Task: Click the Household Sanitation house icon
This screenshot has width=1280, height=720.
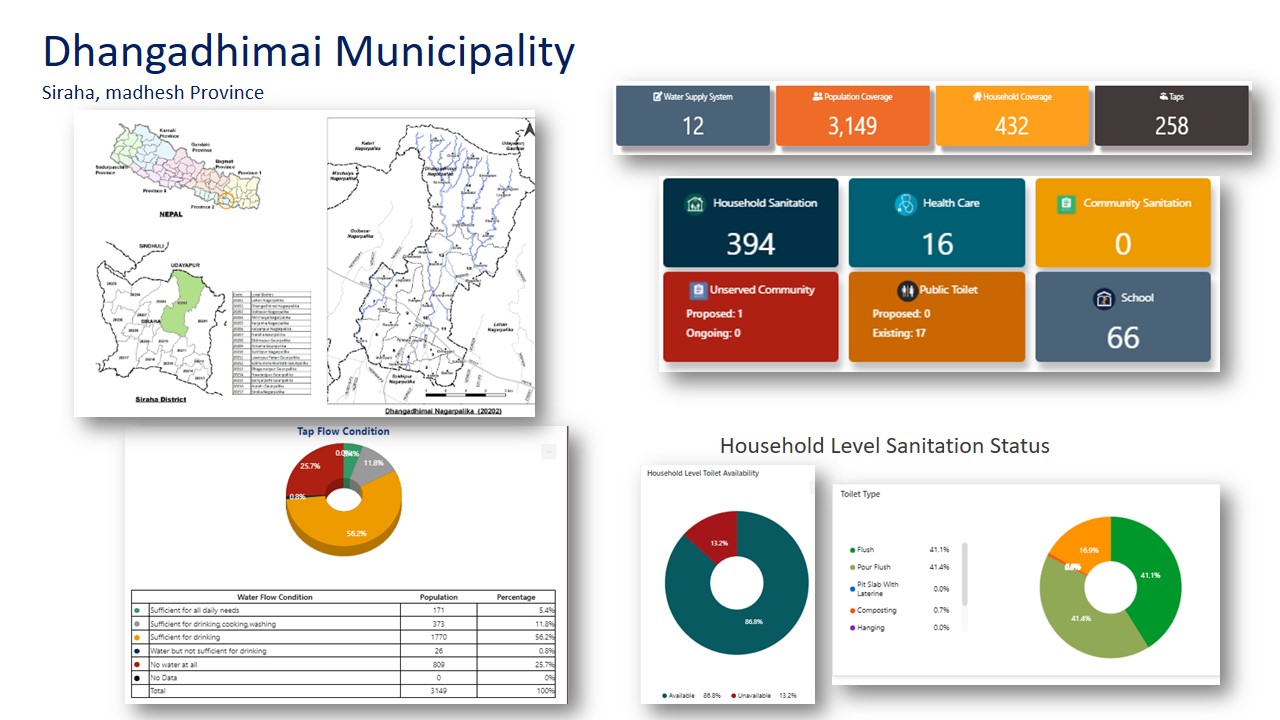Action: tap(695, 204)
